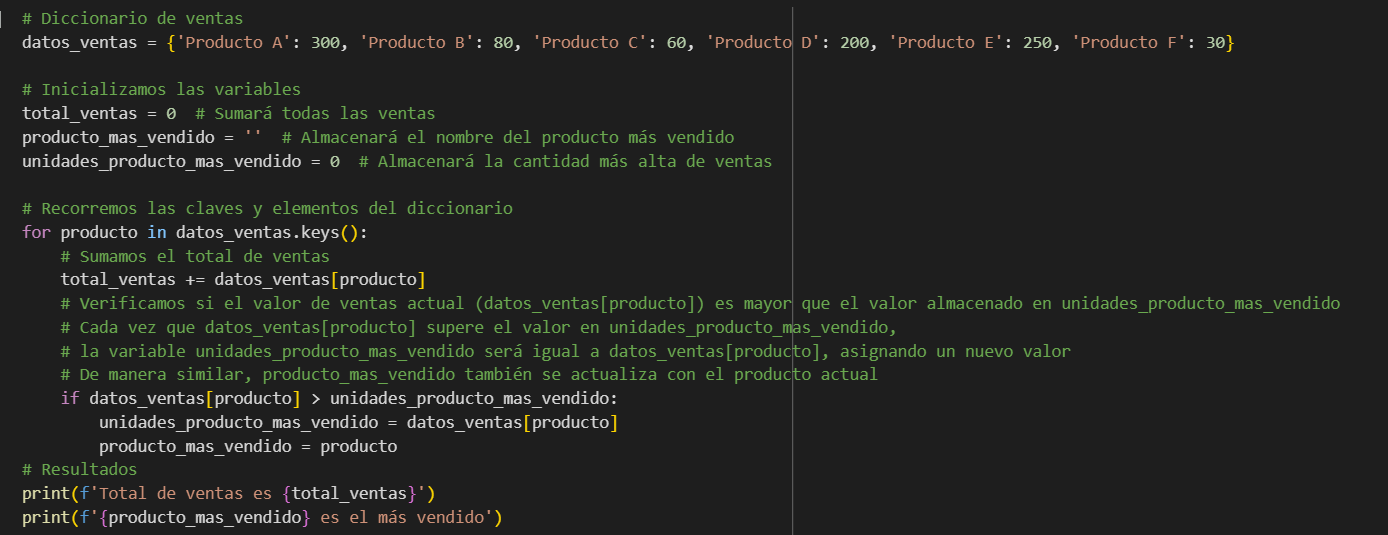Click the comment '# Sumará todas las ventas'
The width and height of the screenshot is (1388, 535).
coord(315,114)
